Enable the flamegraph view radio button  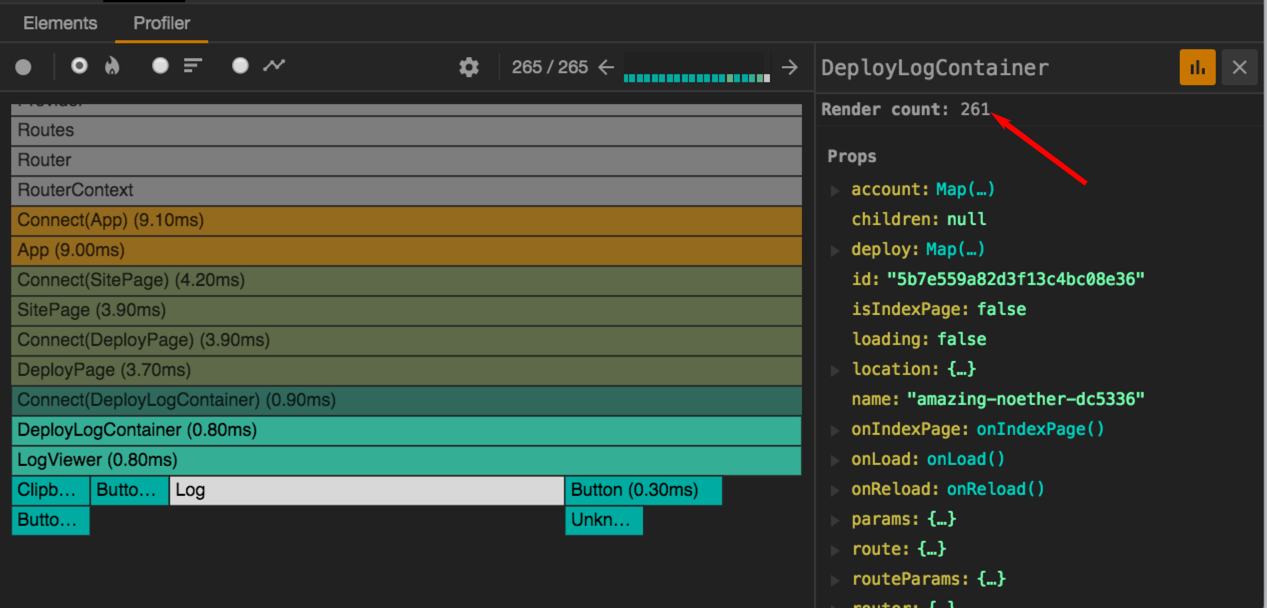pos(79,66)
